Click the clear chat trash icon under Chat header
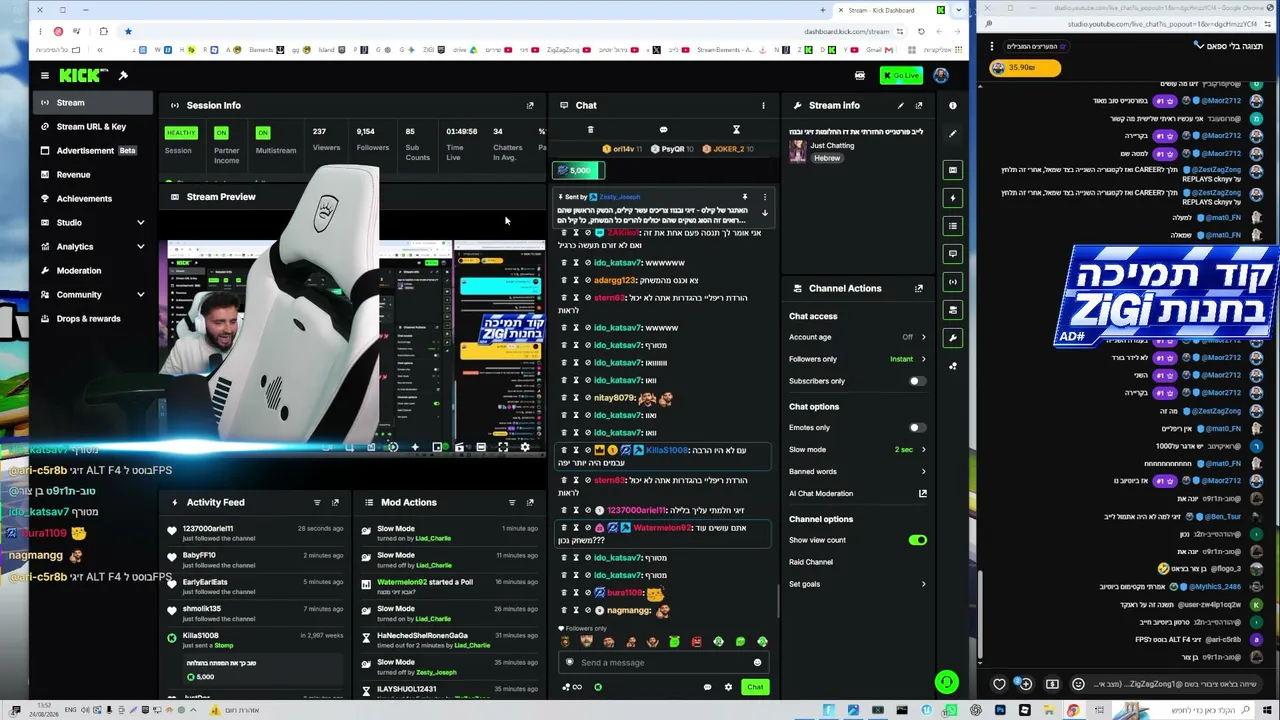Image resolution: width=1280 pixels, height=720 pixels. (x=590, y=130)
